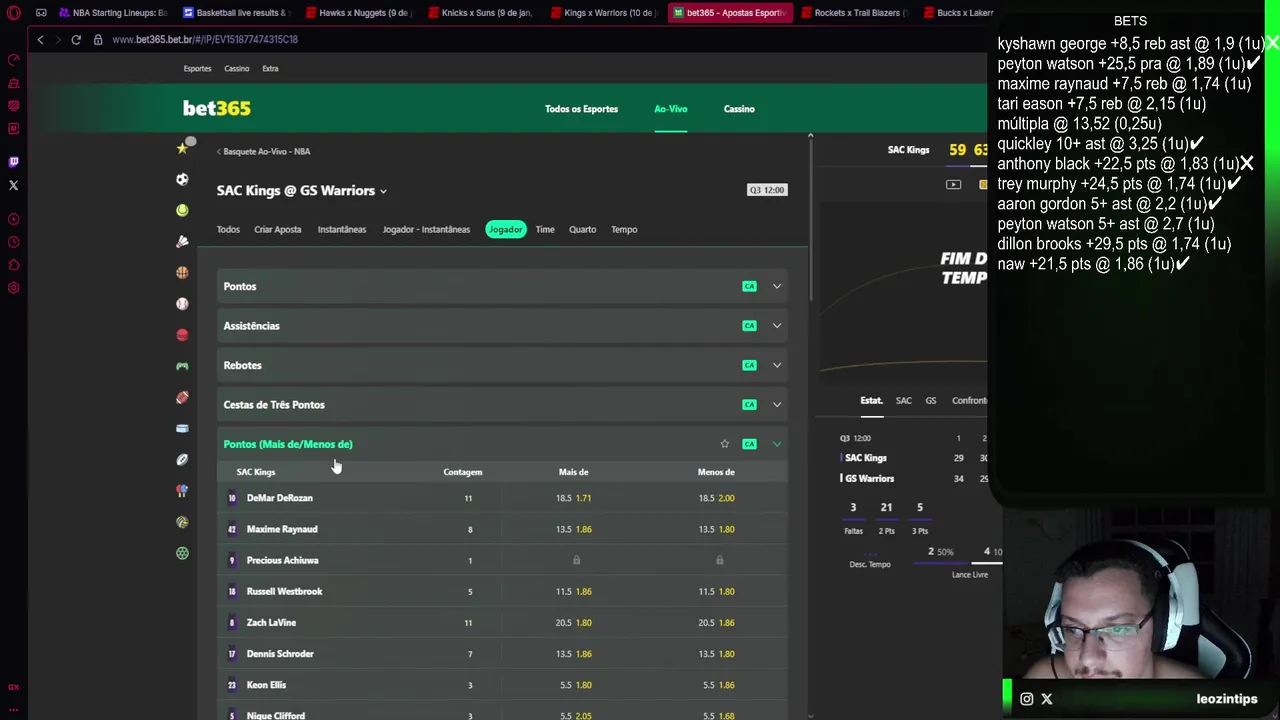Select the rugby ball sport icon
Image resolution: width=1280 pixels, height=720 pixels.
coord(182,460)
